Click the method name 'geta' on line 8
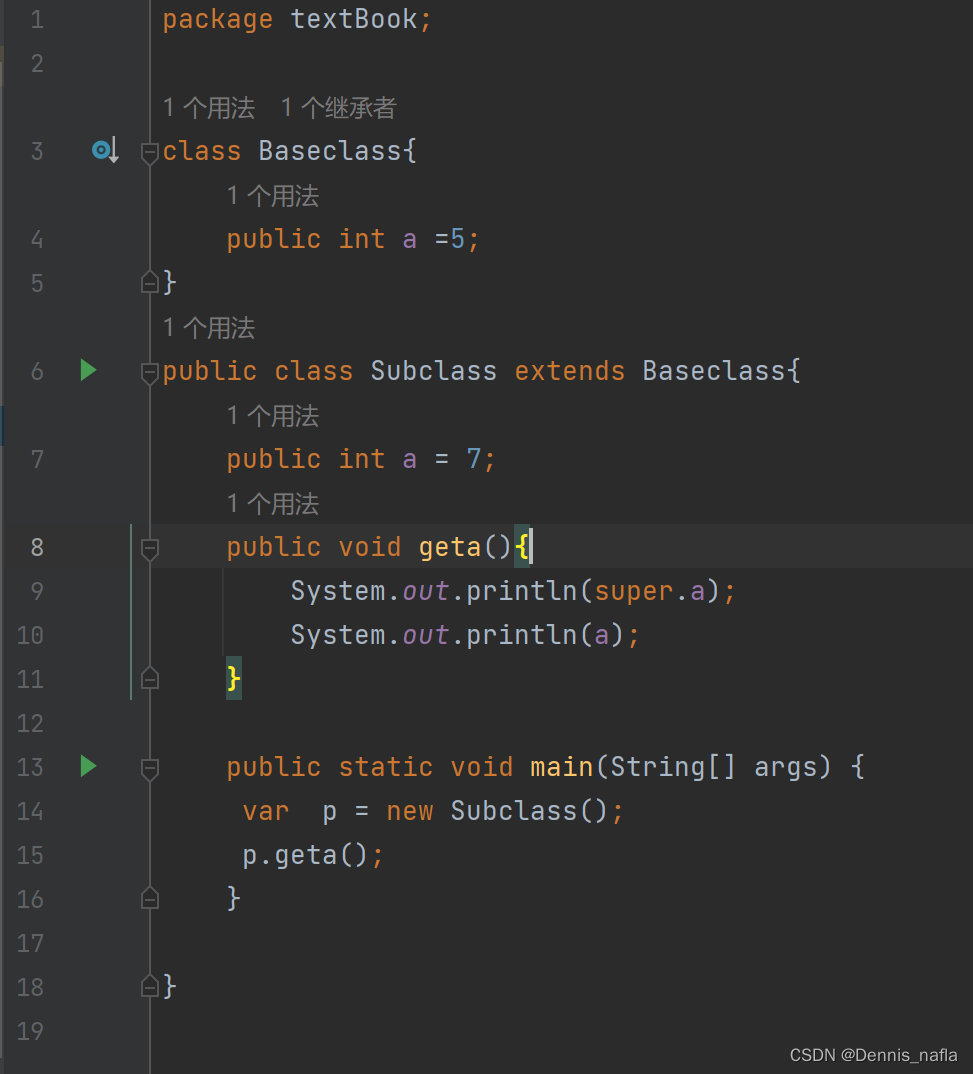 click(x=450, y=547)
